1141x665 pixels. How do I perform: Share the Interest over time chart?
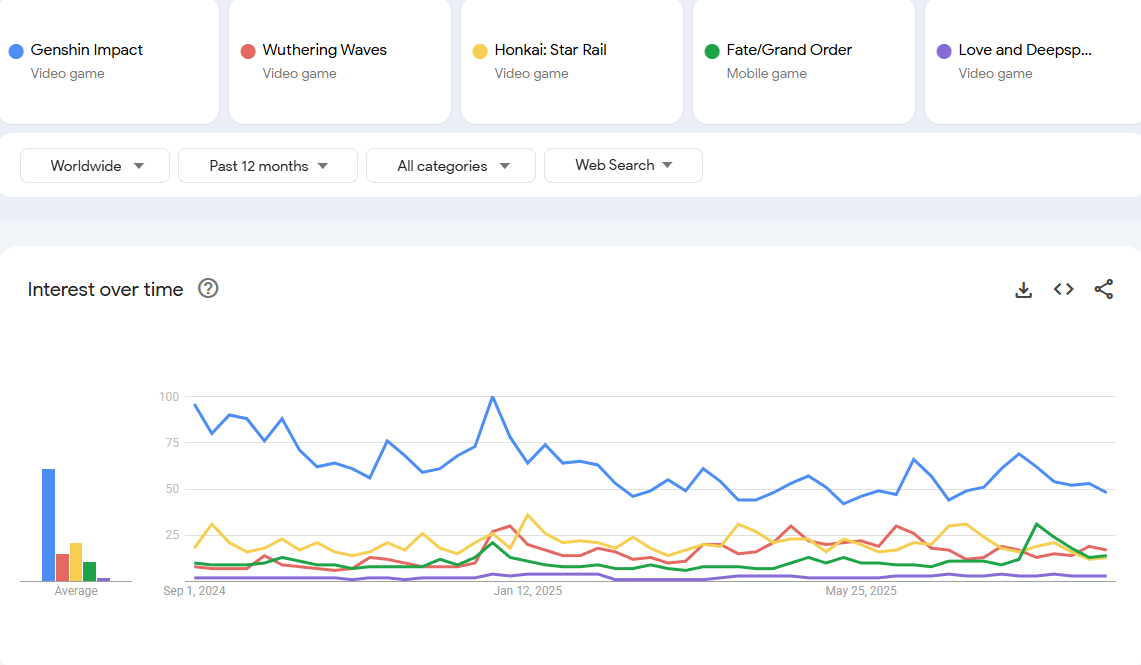click(x=1104, y=290)
